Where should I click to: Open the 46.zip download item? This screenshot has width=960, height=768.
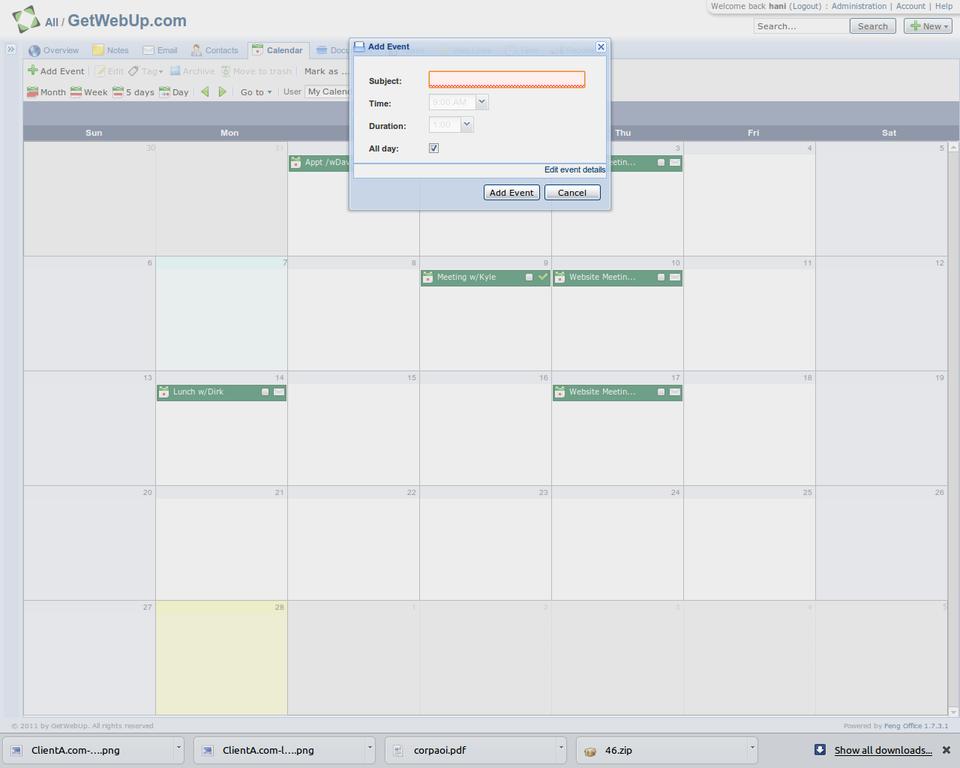[666, 750]
